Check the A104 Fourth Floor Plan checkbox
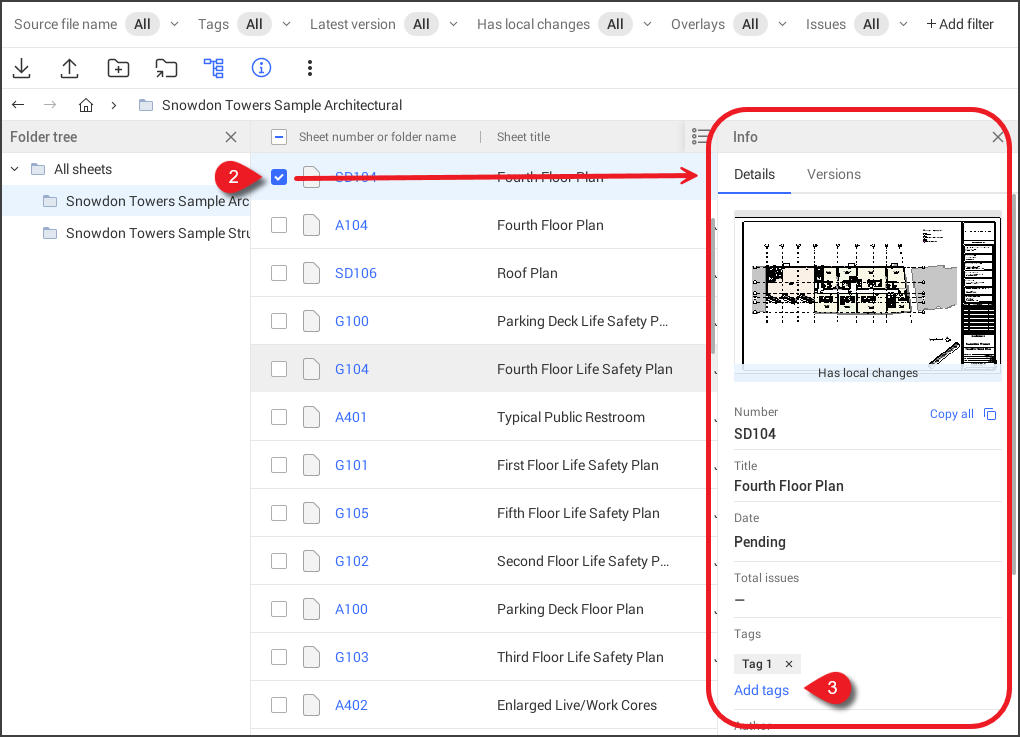 coord(279,225)
